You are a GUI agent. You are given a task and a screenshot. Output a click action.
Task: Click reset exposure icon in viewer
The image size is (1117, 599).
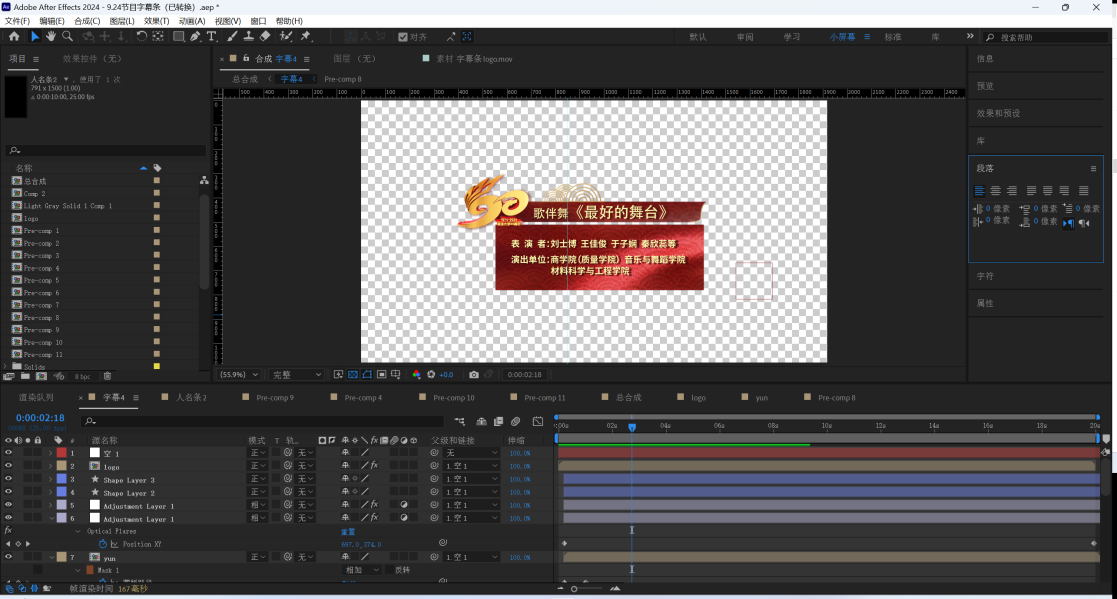click(431, 375)
